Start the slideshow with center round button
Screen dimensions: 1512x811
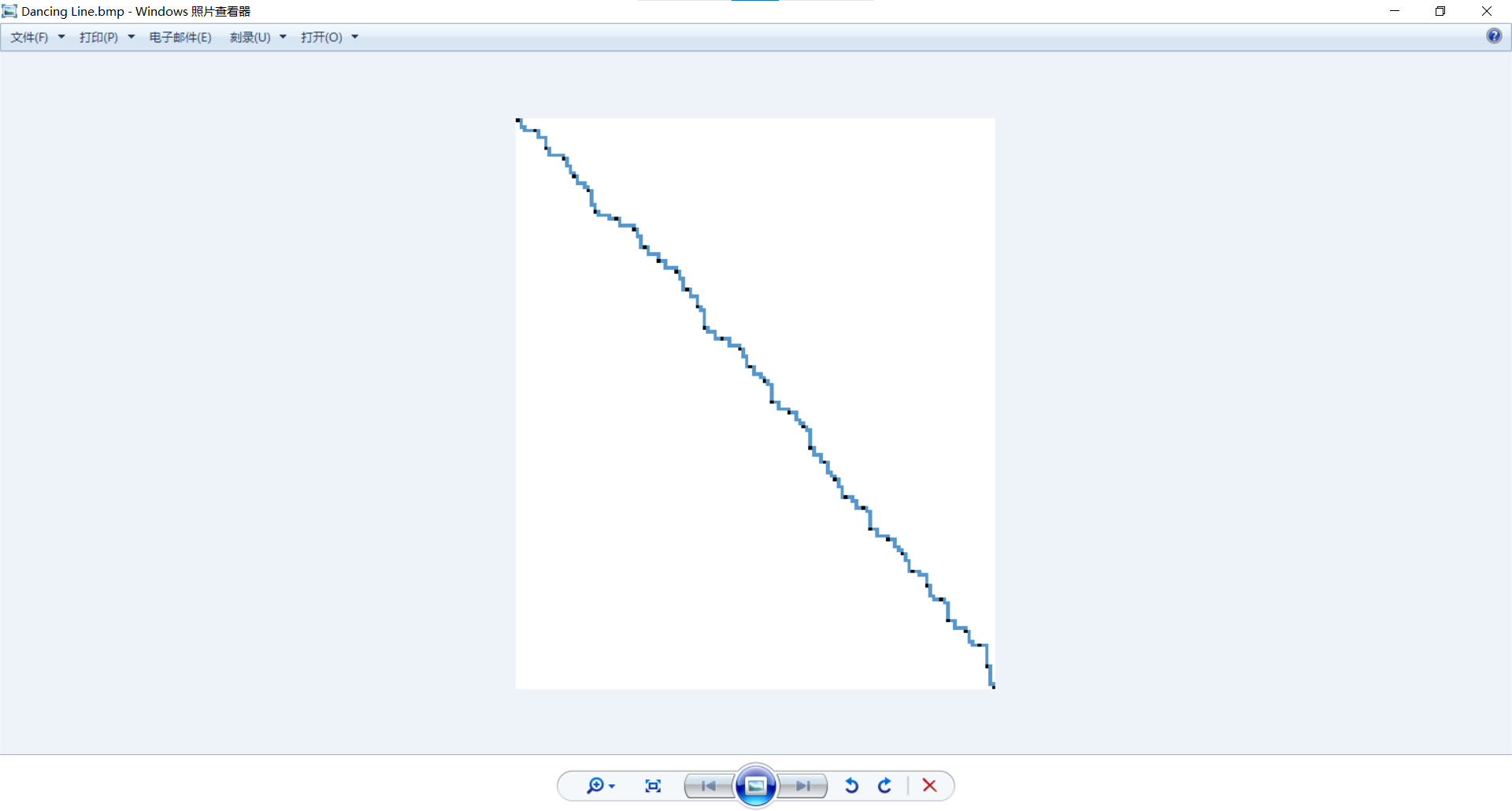756,786
